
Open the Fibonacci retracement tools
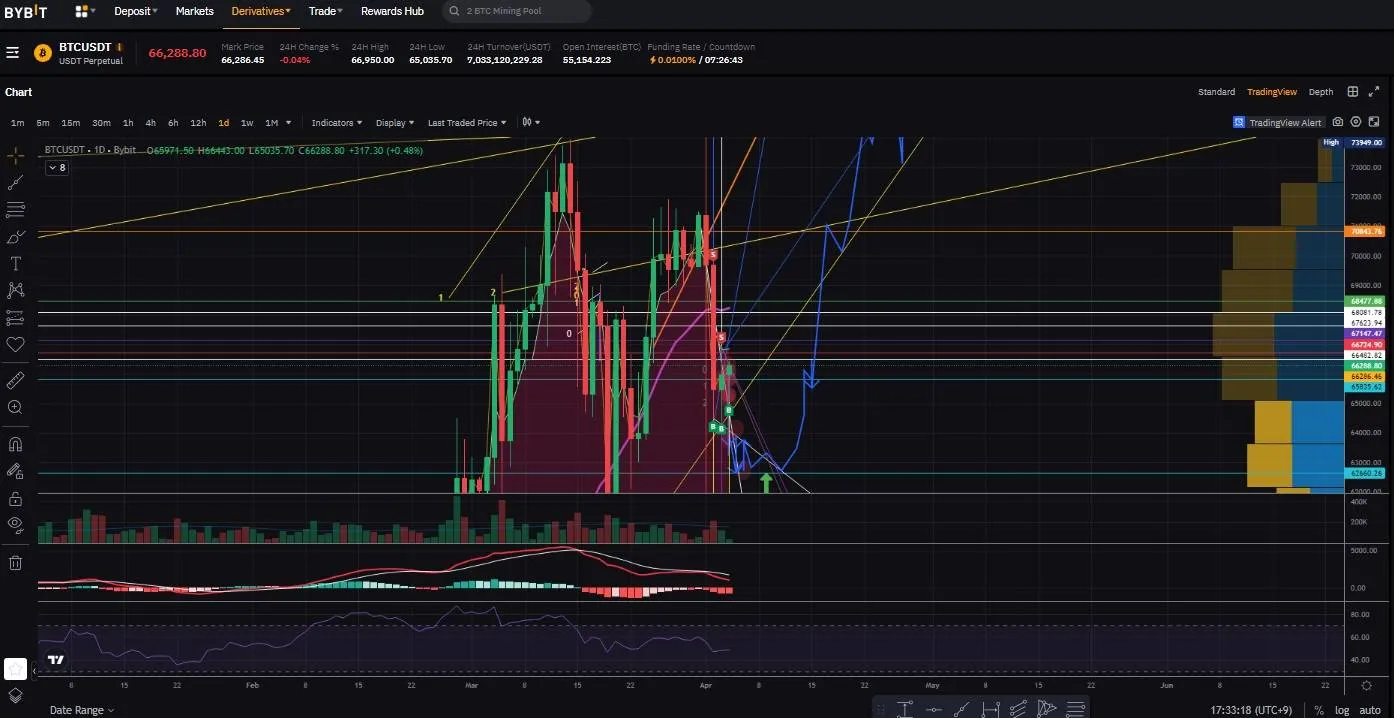[x=16, y=210]
